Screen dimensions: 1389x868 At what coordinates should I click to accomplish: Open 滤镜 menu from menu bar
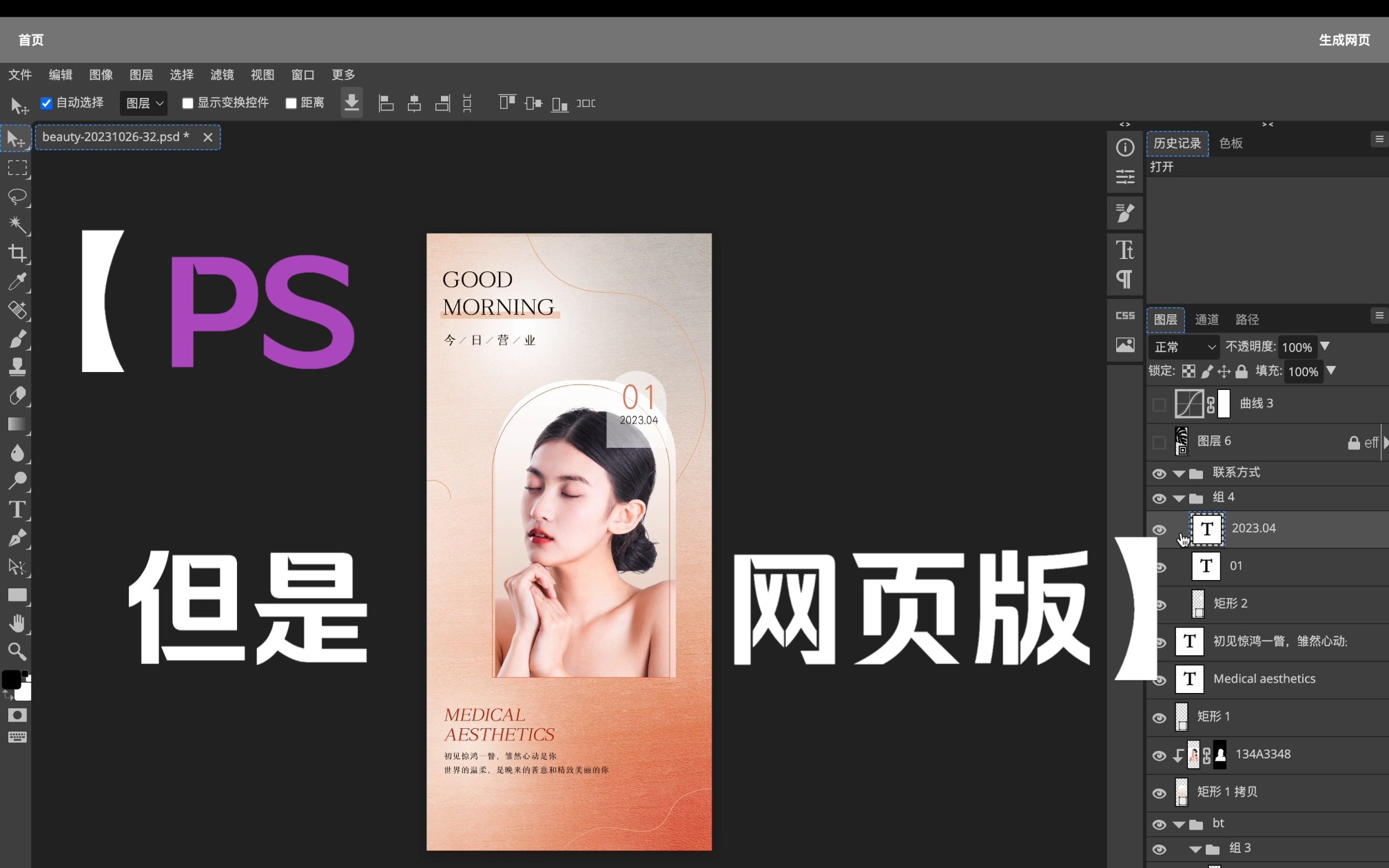(221, 74)
